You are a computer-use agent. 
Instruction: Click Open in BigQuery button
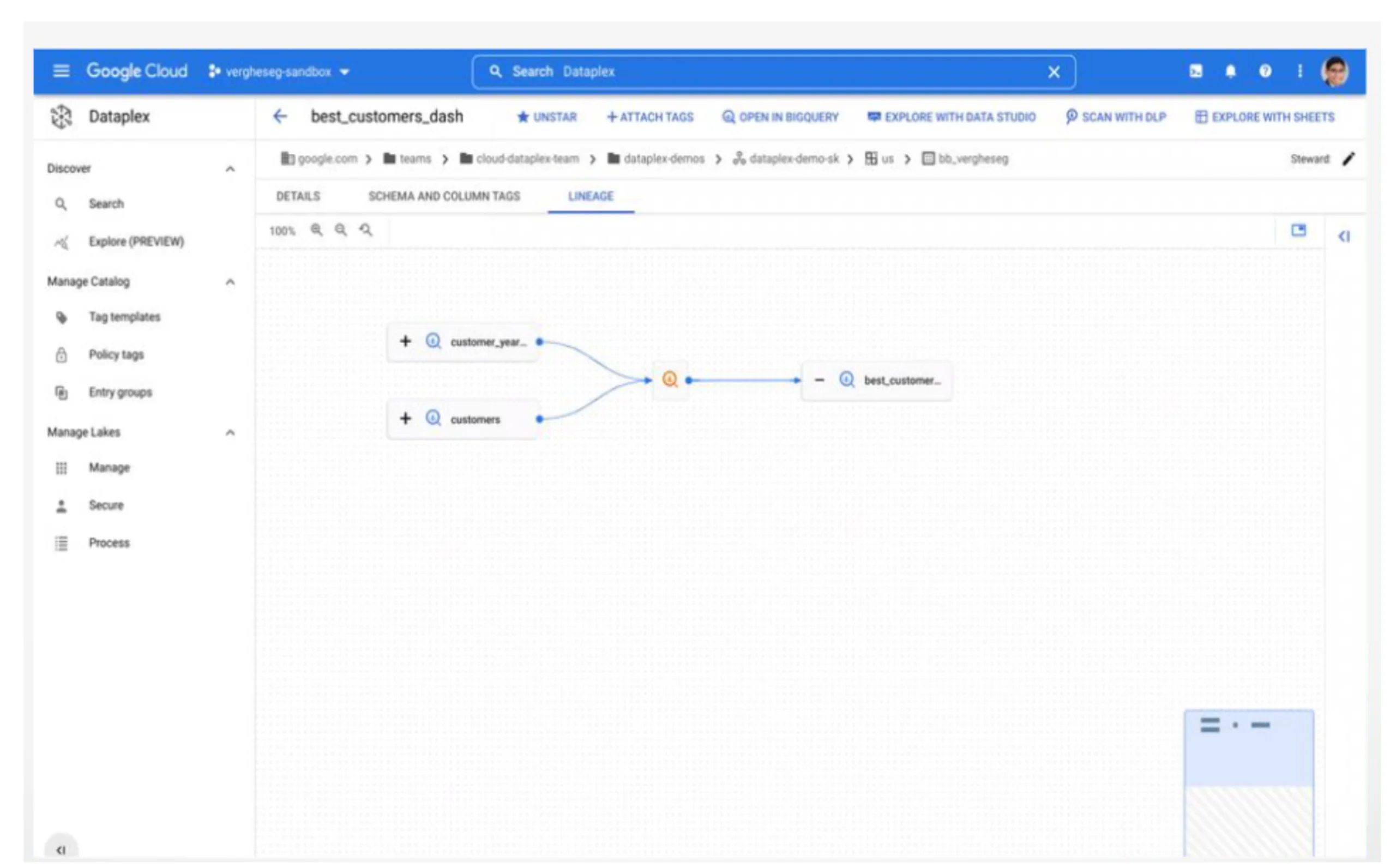(x=780, y=117)
